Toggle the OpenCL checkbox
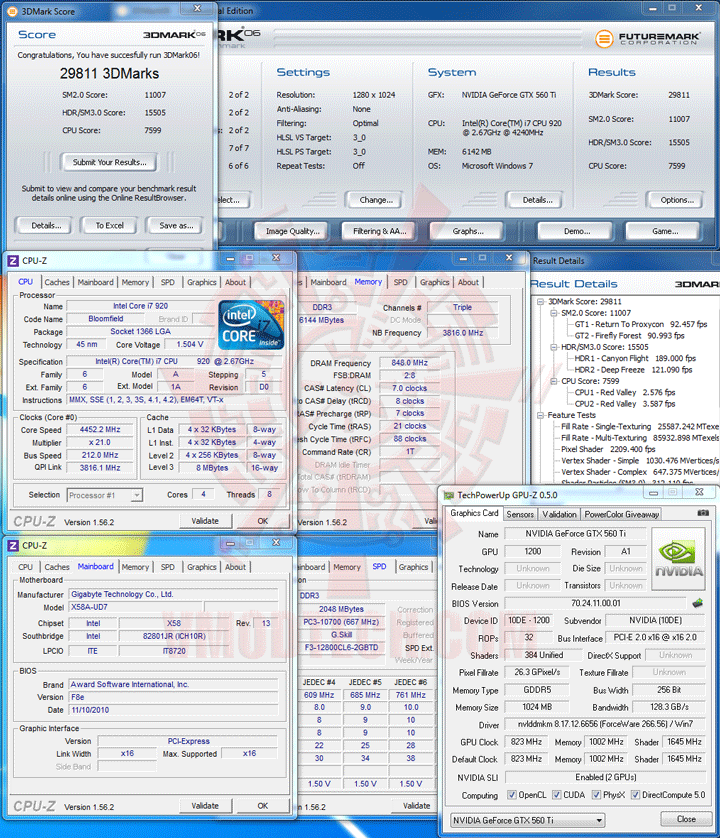Screen dimensions: 720x838 [512, 795]
